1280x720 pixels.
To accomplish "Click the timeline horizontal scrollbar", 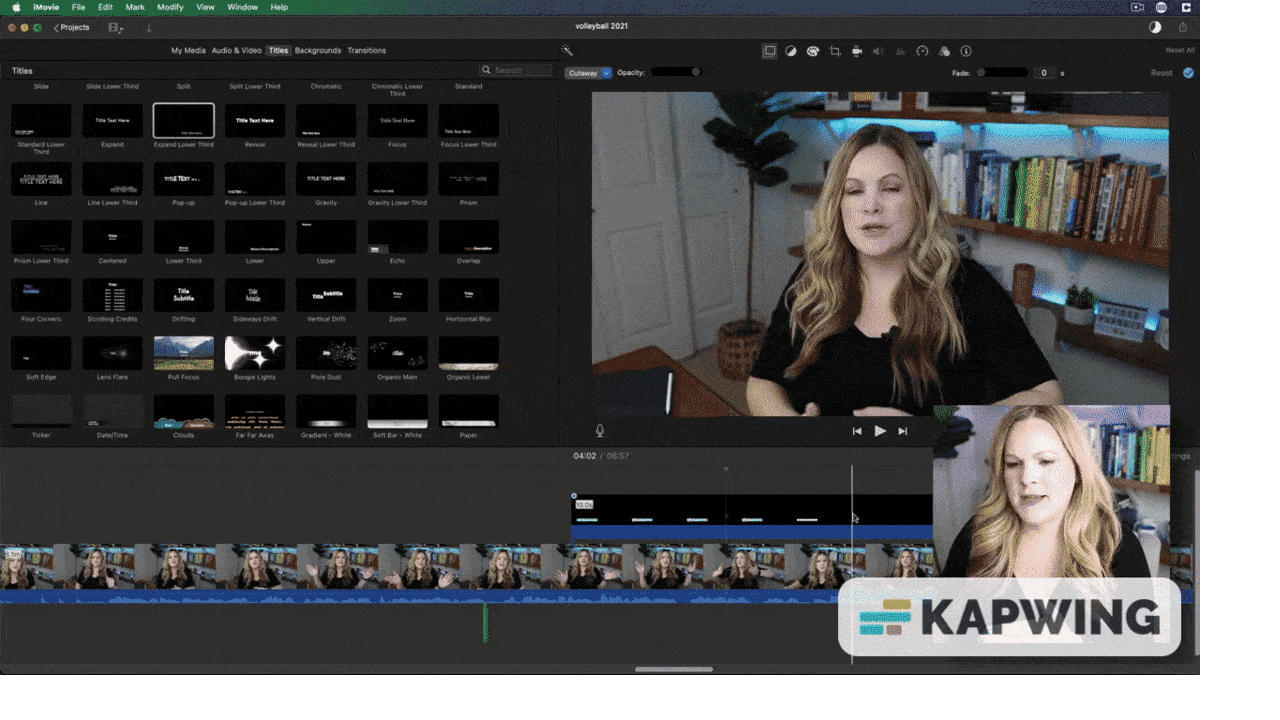I will [674, 669].
